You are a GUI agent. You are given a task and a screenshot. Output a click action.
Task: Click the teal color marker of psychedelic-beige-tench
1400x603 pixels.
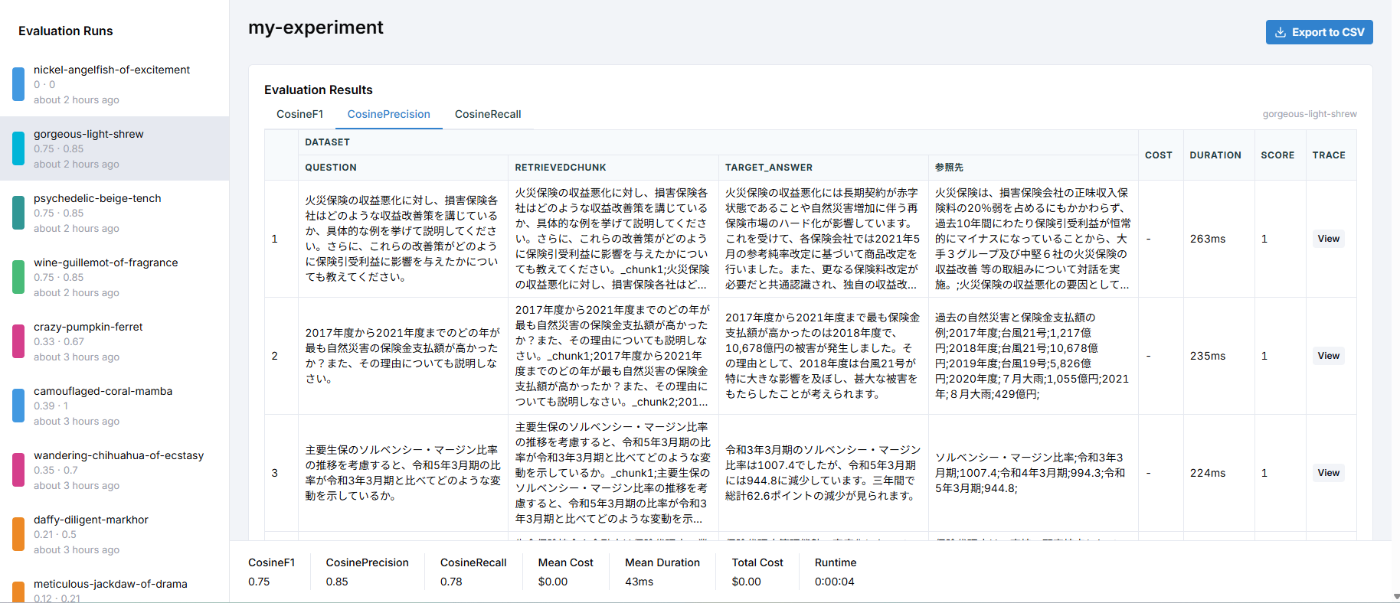click(x=18, y=212)
